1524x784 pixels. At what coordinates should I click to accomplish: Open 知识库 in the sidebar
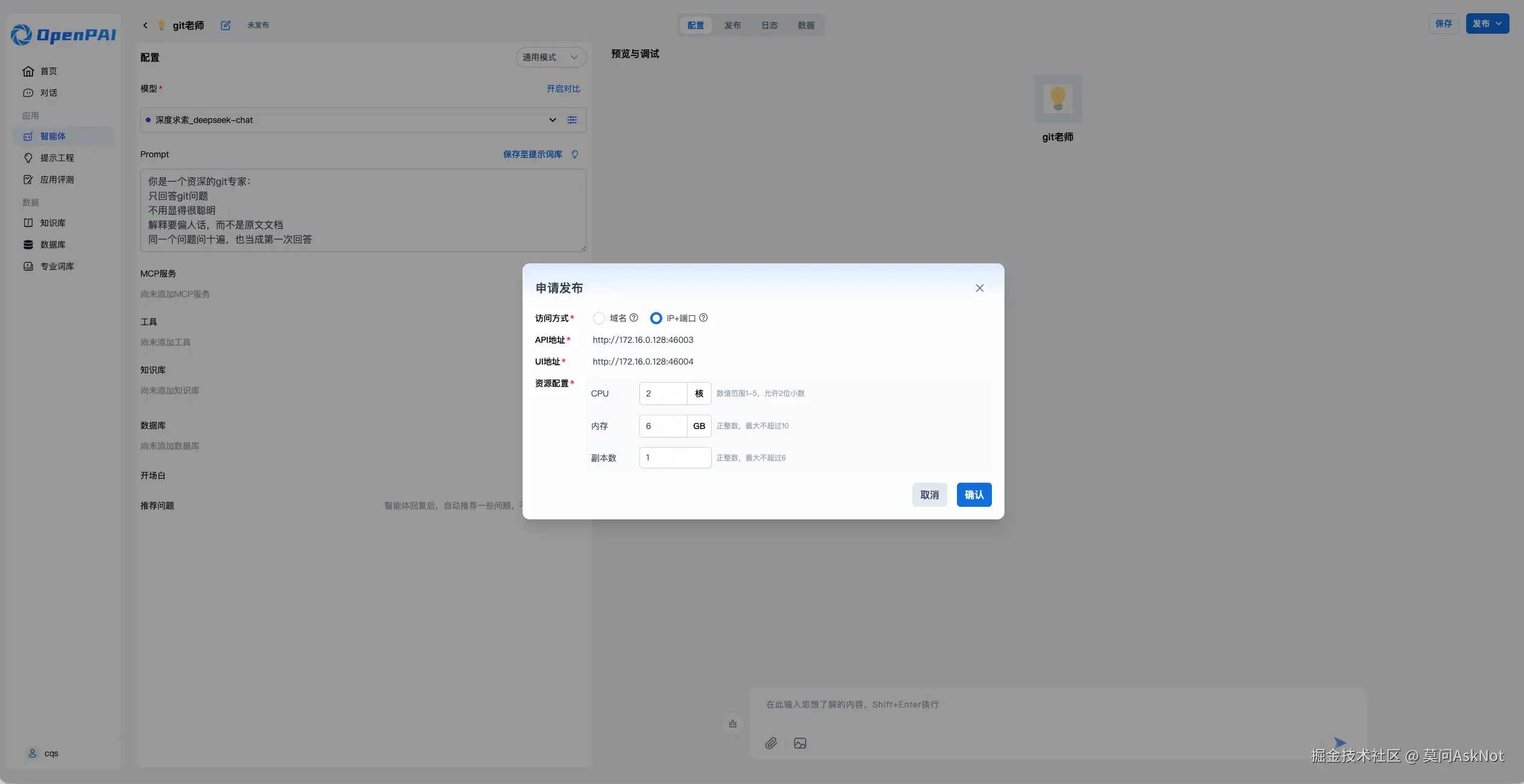coord(52,223)
